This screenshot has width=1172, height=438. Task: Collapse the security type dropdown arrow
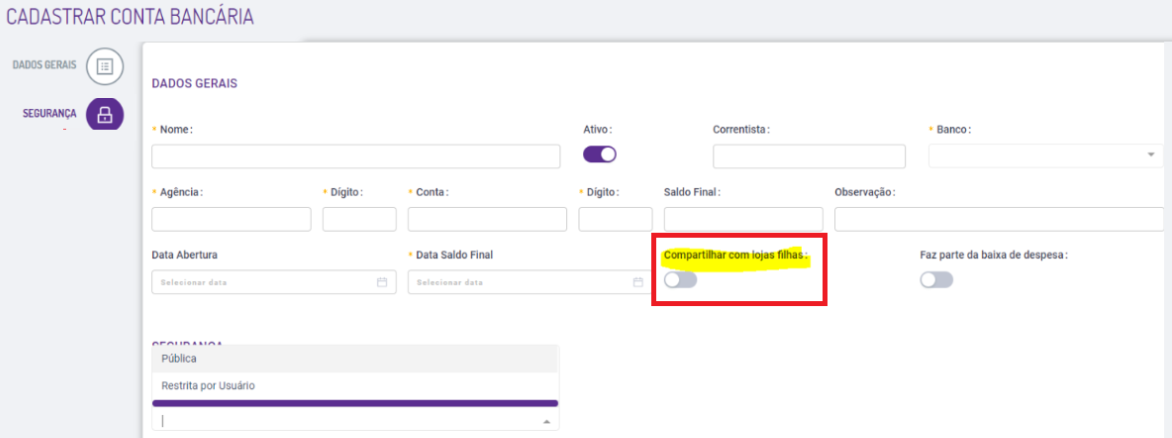[546, 422]
